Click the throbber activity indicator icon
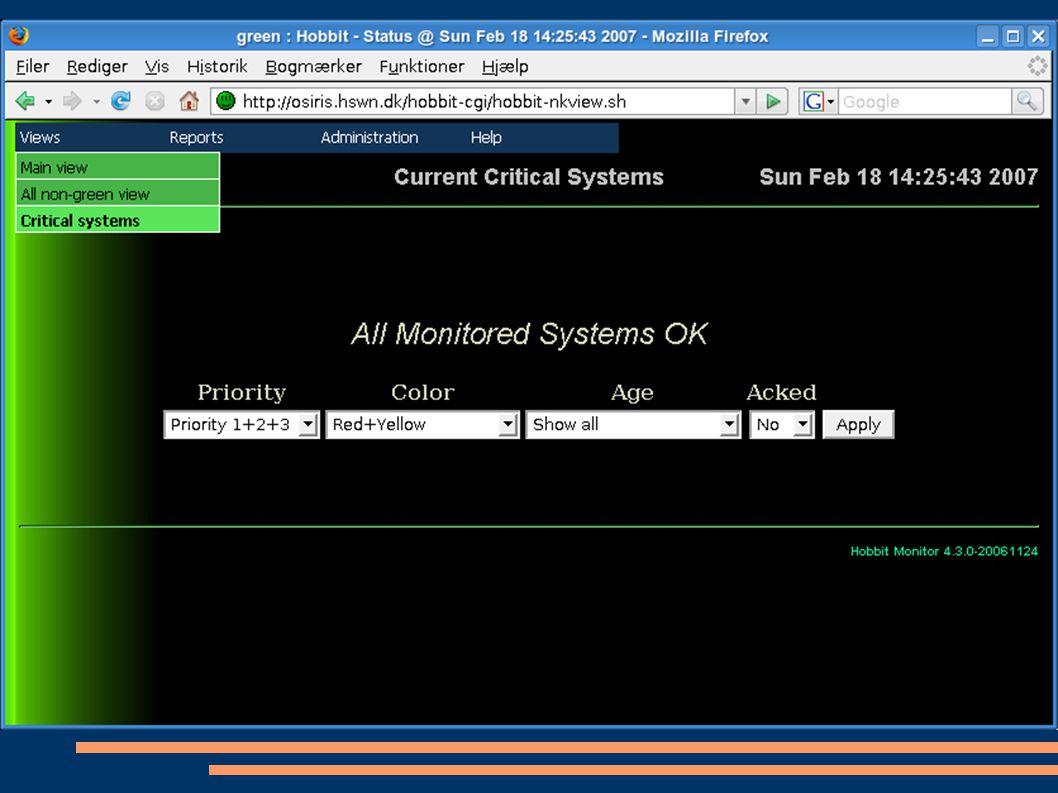The width and height of the screenshot is (1058, 793). (x=1037, y=66)
